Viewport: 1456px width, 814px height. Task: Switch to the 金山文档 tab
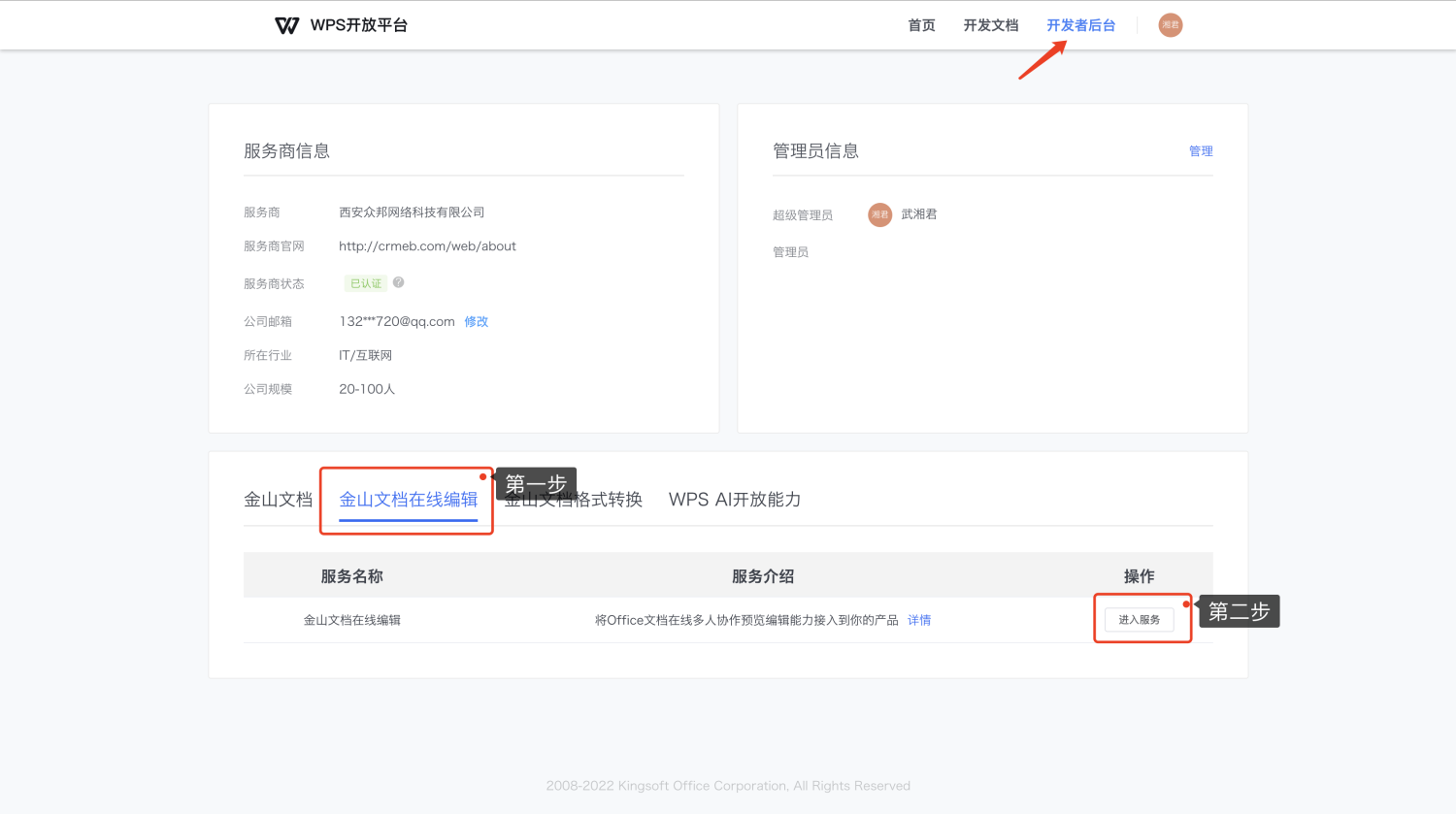[278, 500]
